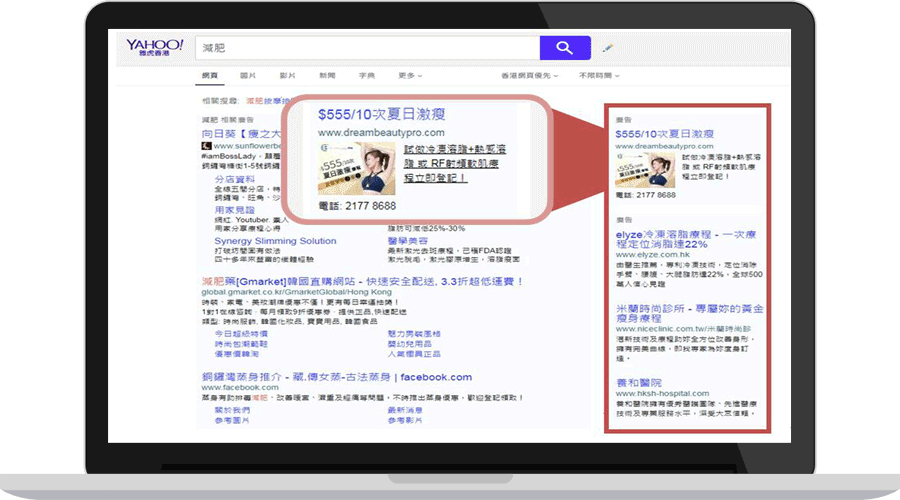Open the Gmarket 韓國直購網站 result title
Screen dimensions: 900x500
tap(362, 281)
